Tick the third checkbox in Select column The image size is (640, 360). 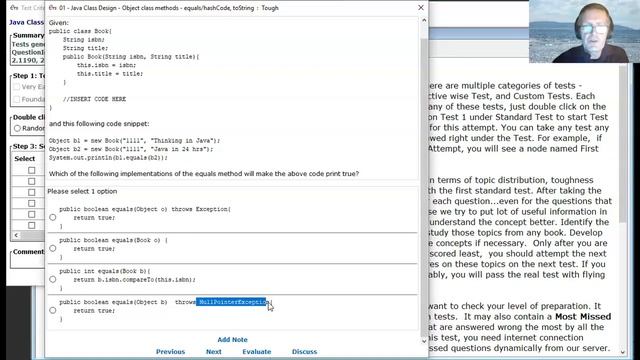click(31, 192)
